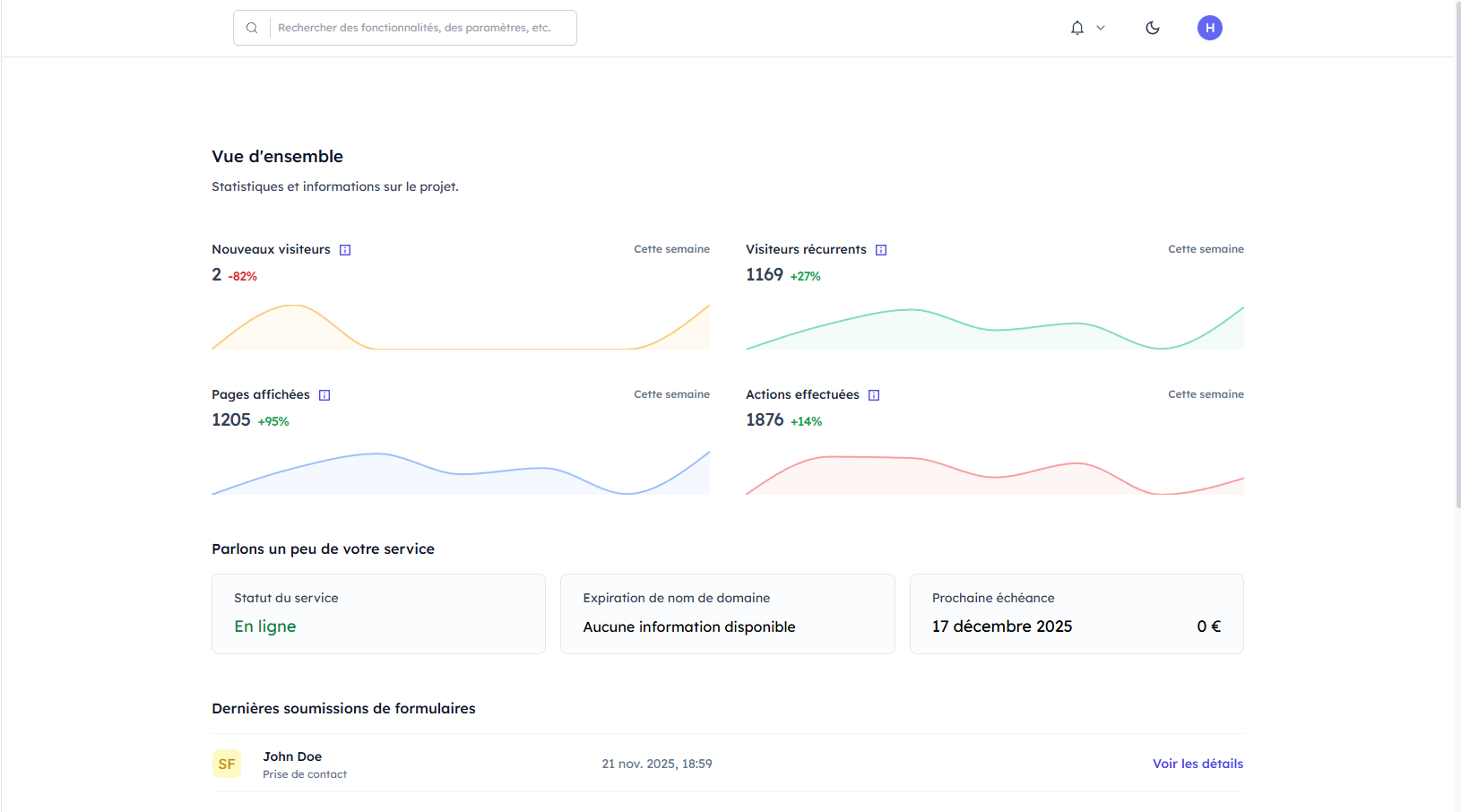This screenshot has height=812, width=1461.
Task: Focus the Rechercher des fonctionnalités search field
Action: click(x=421, y=28)
